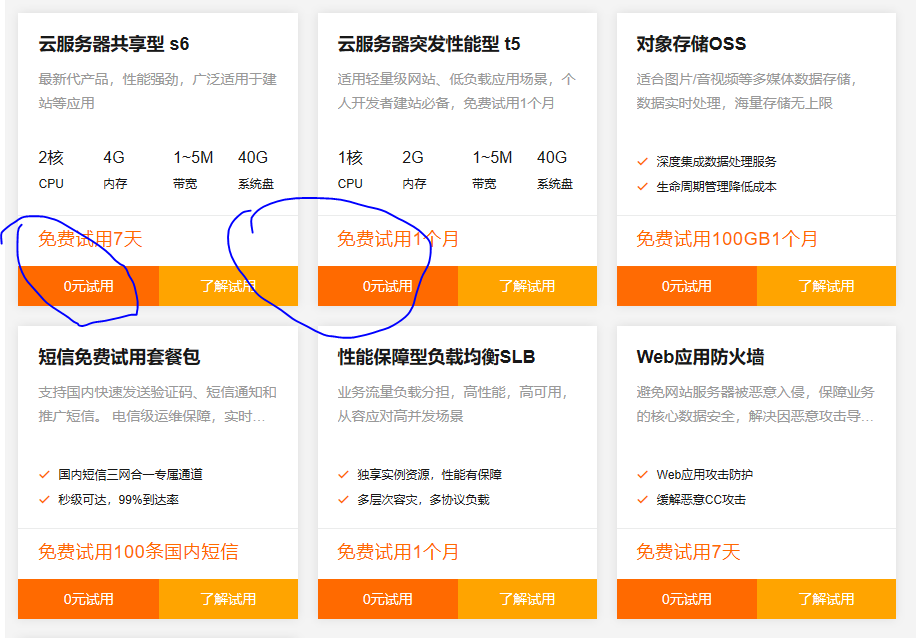Click the 多层次容灾，多协议负载 feature text
The image size is (916, 638).
click(424, 500)
